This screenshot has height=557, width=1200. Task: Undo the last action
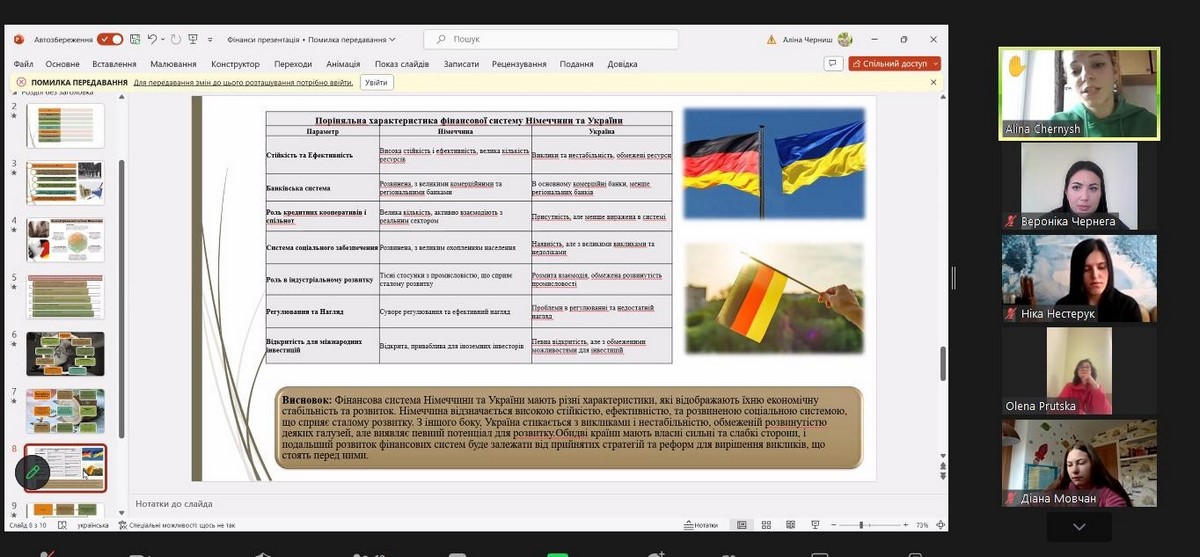tap(153, 39)
